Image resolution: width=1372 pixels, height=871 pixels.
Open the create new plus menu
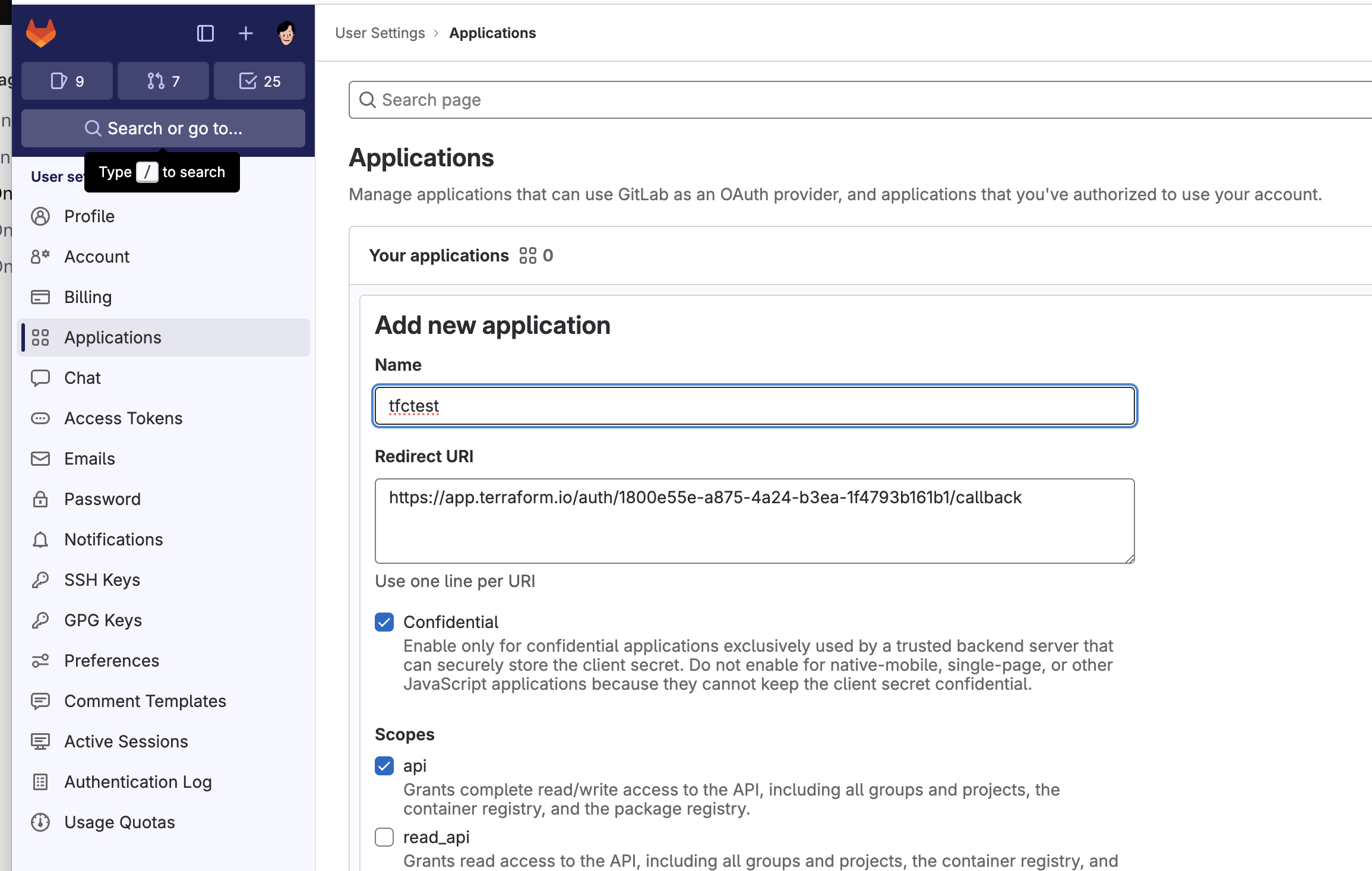pos(246,33)
